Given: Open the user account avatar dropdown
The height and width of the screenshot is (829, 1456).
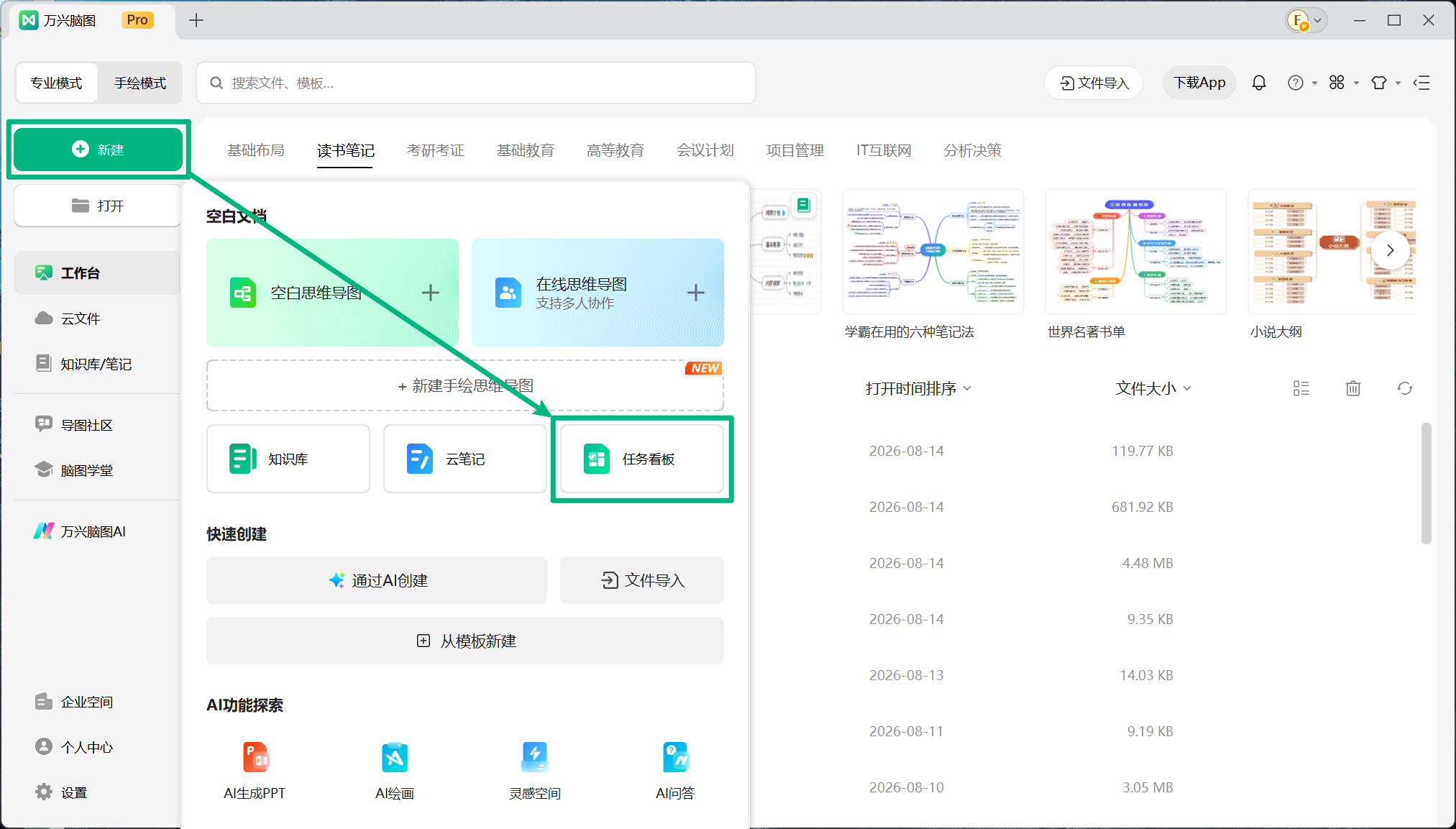Looking at the screenshot, I should pyautogui.click(x=1306, y=20).
